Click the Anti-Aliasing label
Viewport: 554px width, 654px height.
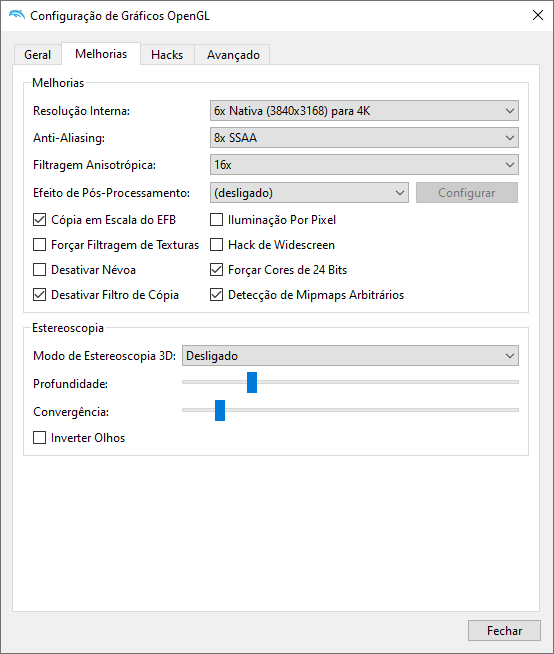[x=69, y=138]
